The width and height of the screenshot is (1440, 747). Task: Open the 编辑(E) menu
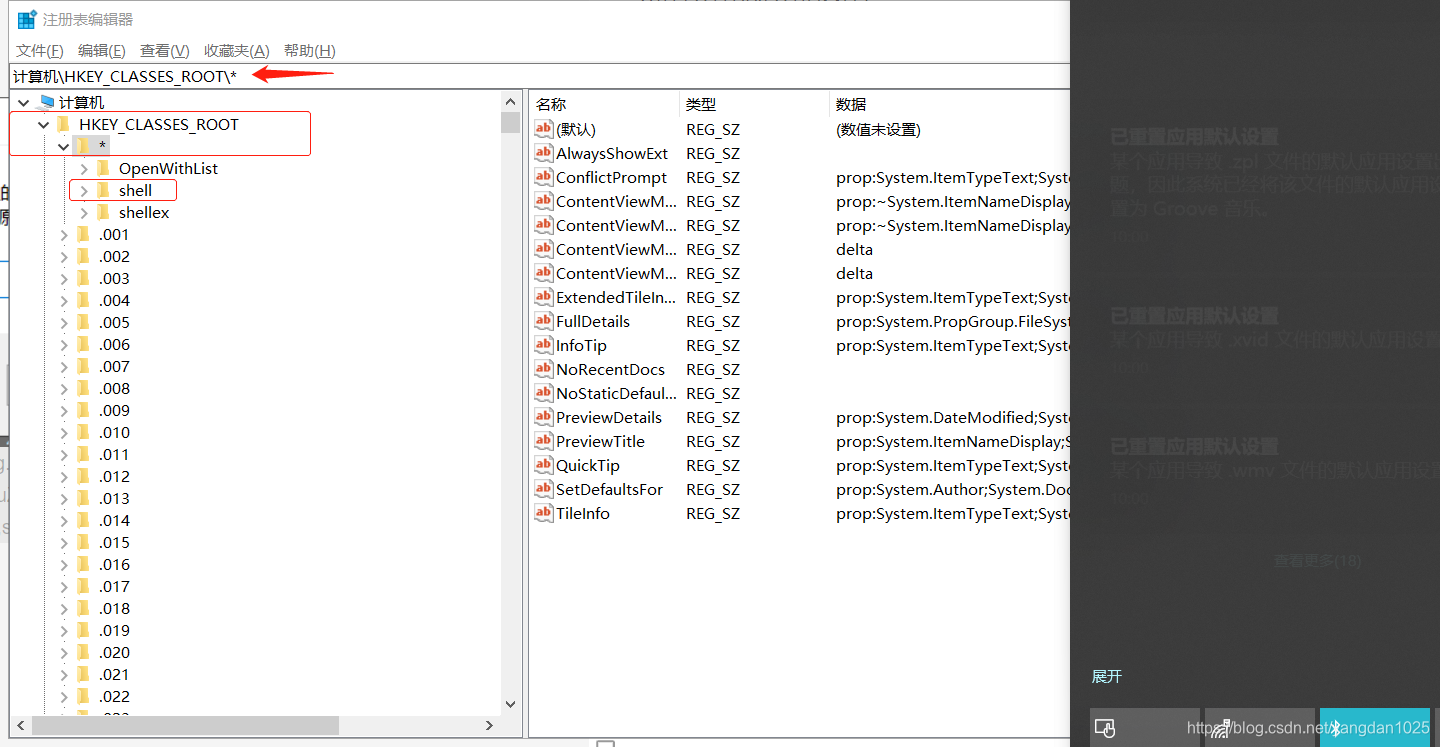102,50
